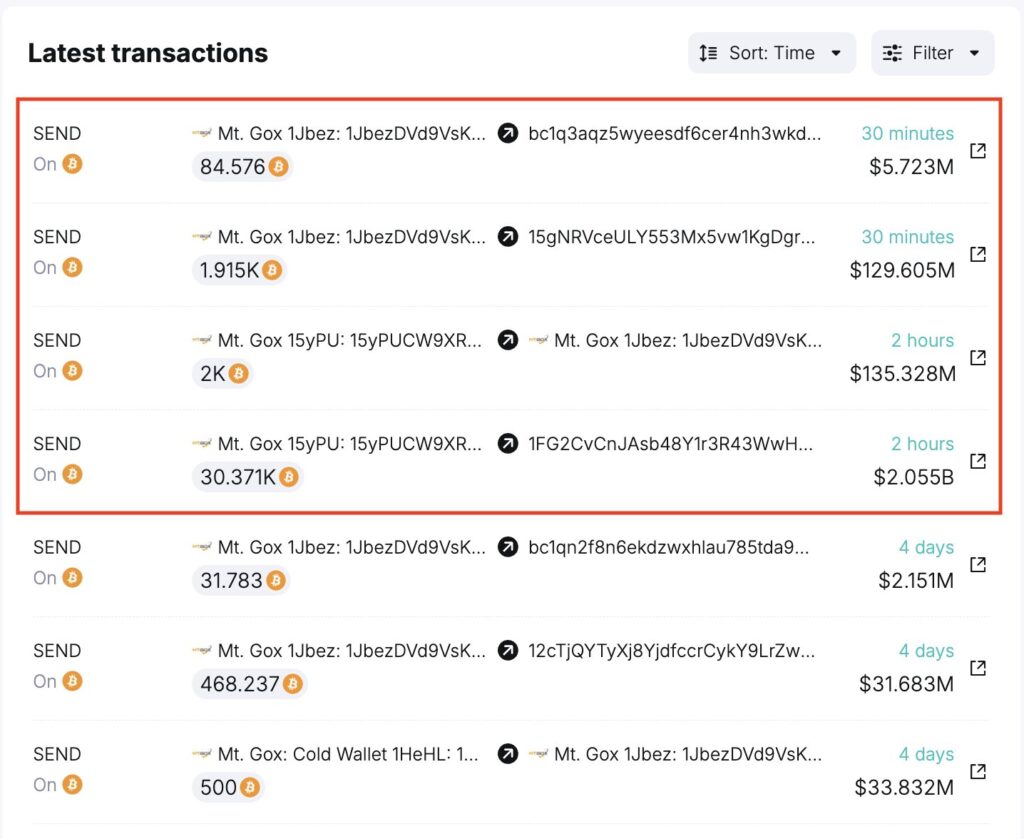Open the Filter dropdown

point(932,53)
